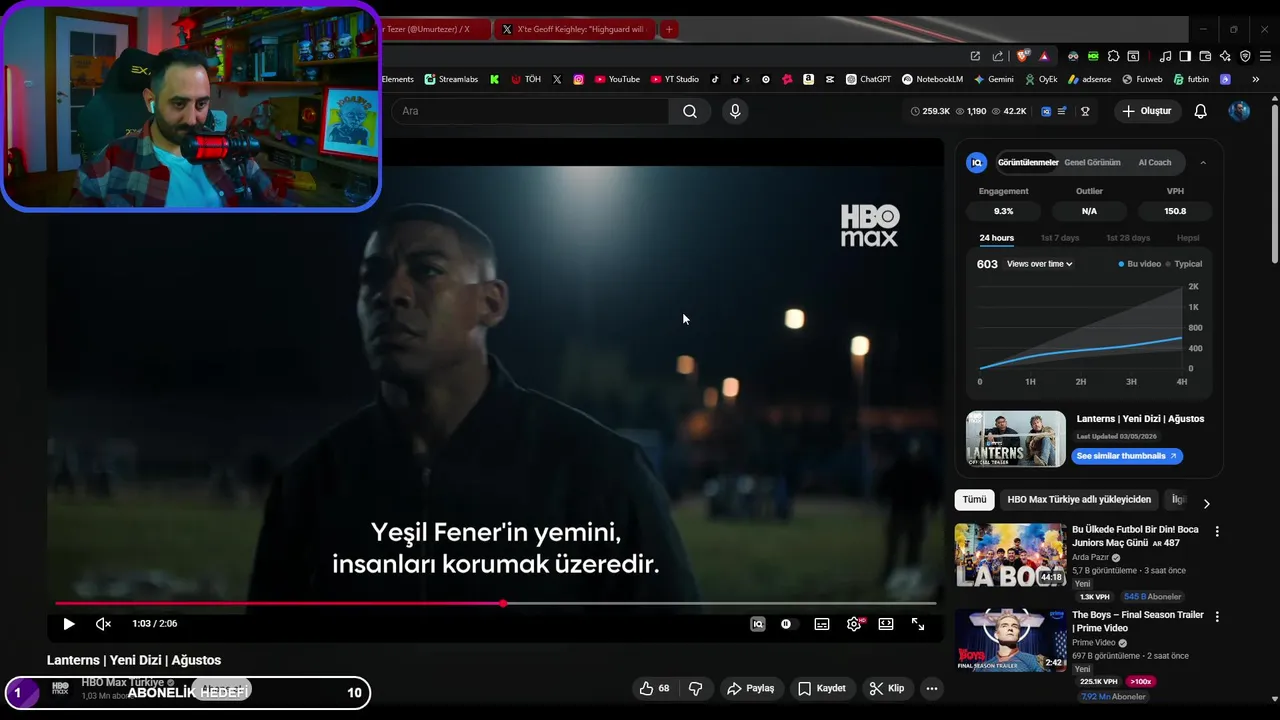Open options menu for Boca Juniors video
Viewport: 1280px width, 720px height.
coord(1217,532)
